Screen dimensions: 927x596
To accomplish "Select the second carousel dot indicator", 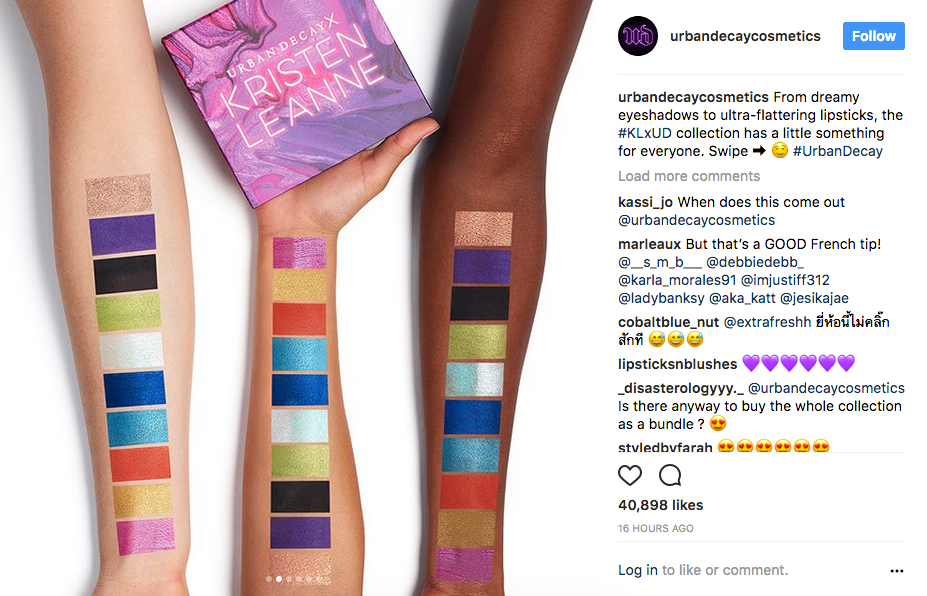I will click(279, 579).
